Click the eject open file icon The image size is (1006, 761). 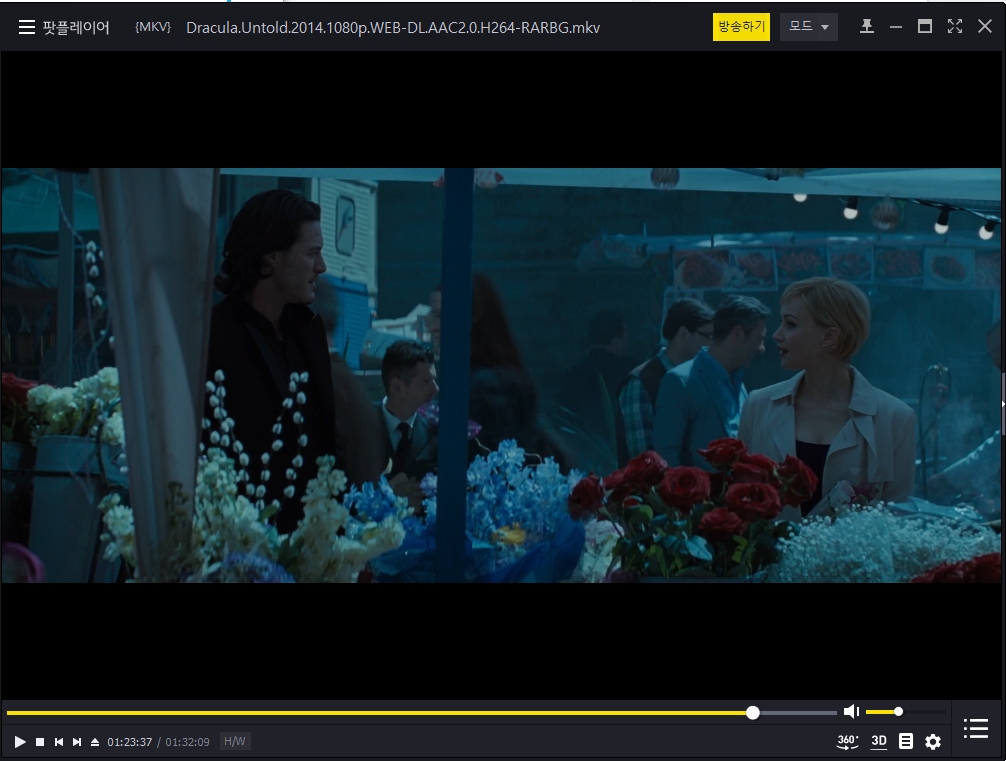click(95, 742)
